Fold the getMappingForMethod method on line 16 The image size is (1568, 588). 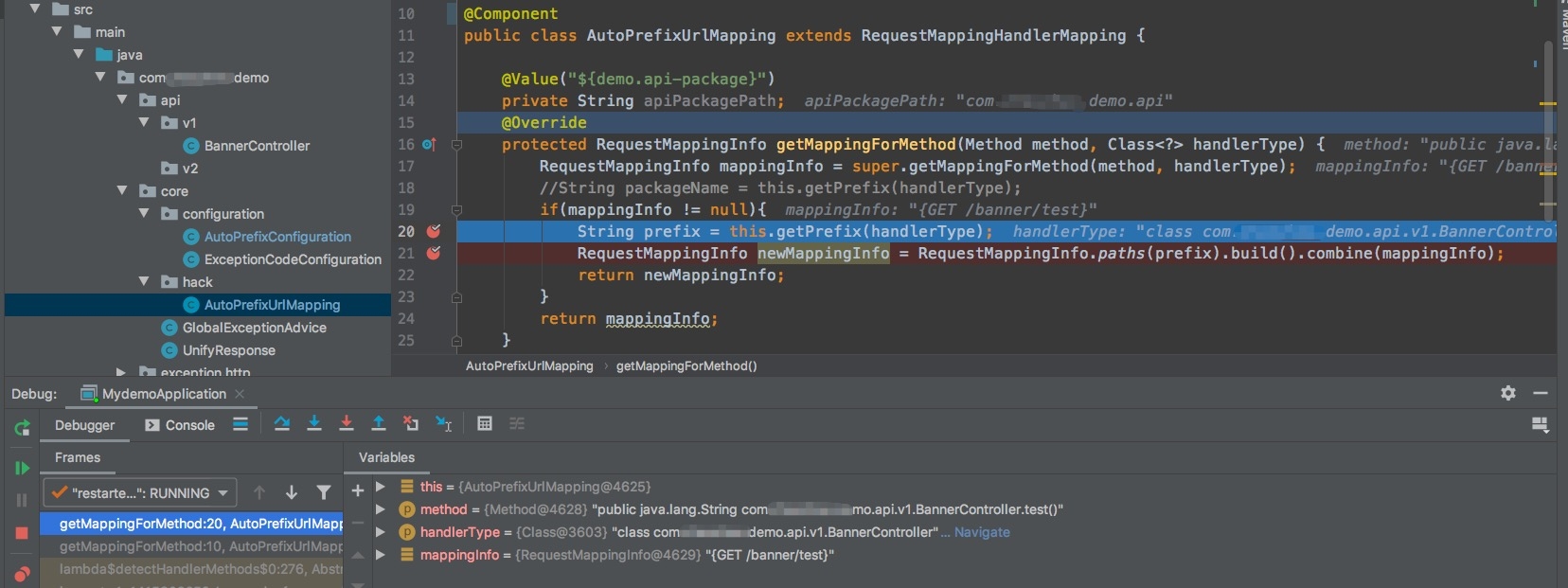click(x=456, y=145)
